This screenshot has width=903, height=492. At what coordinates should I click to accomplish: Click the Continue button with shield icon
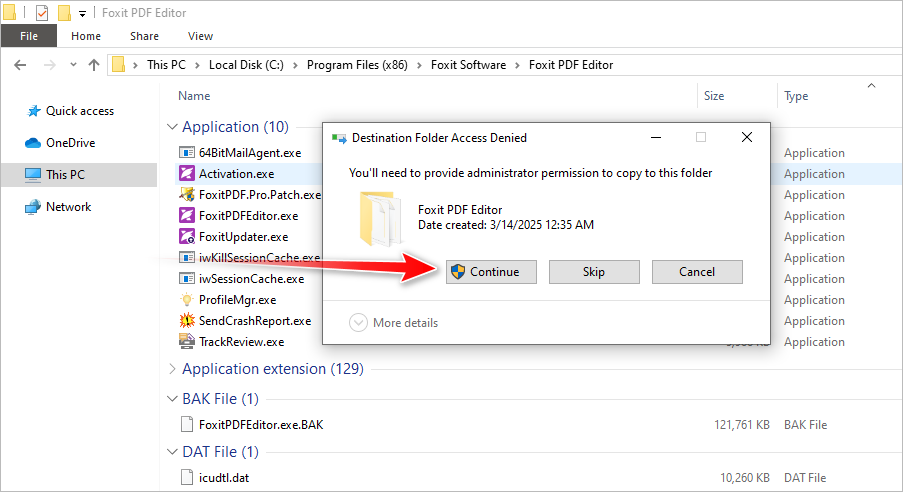coord(491,272)
